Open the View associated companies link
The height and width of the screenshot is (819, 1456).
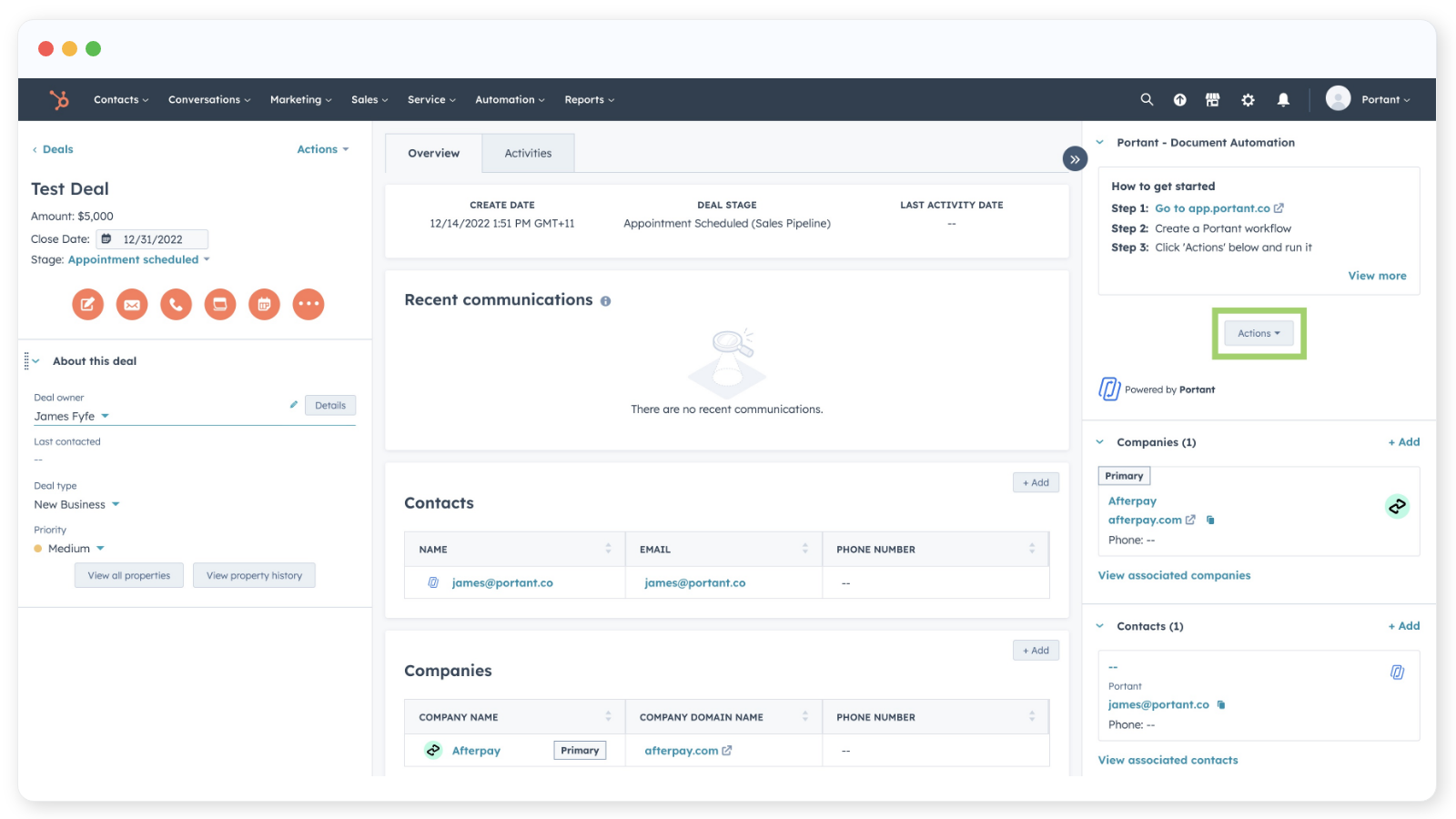(1174, 576)
